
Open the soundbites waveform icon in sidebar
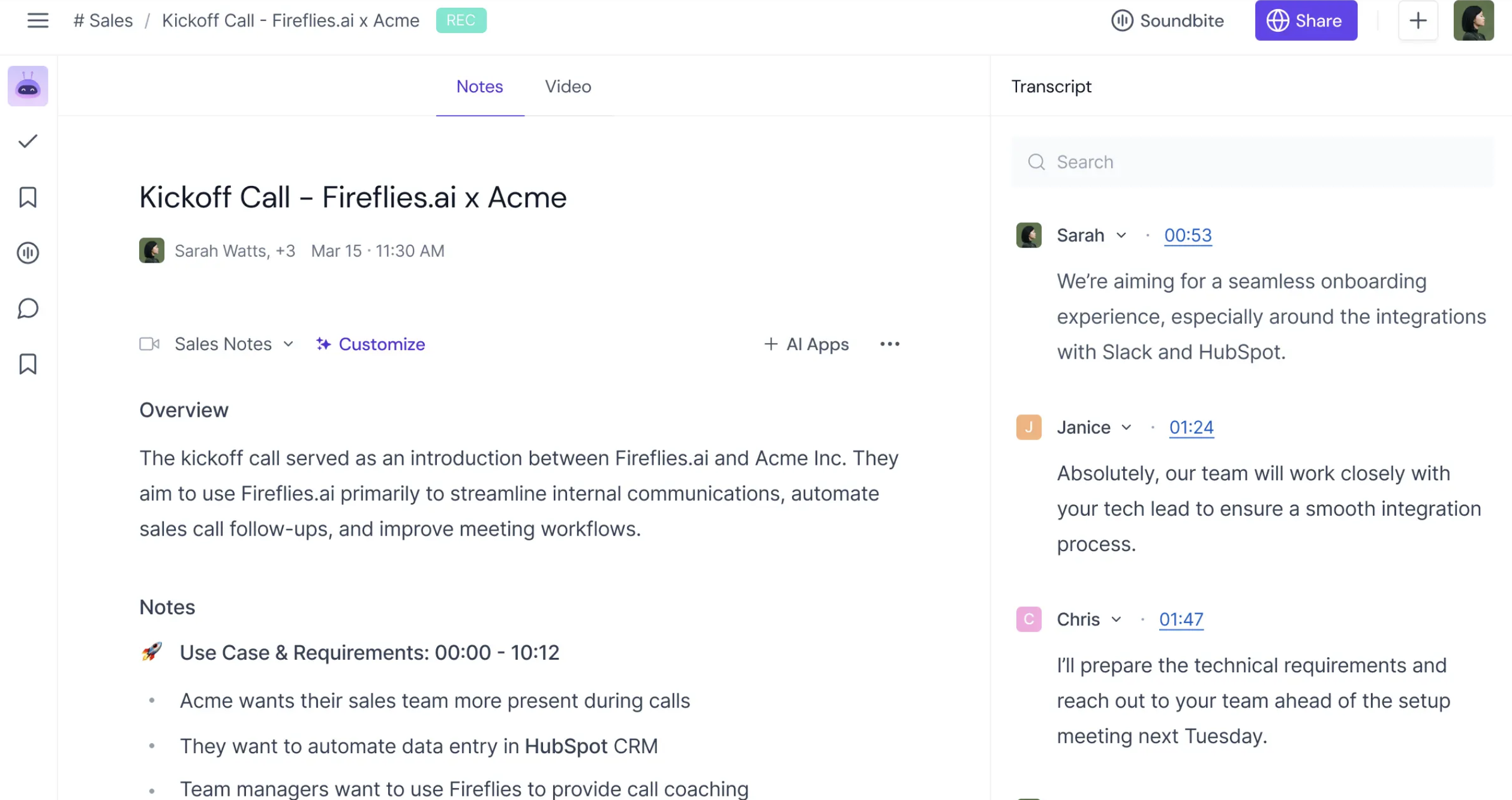pyautogui.click(x=28, y=253)
